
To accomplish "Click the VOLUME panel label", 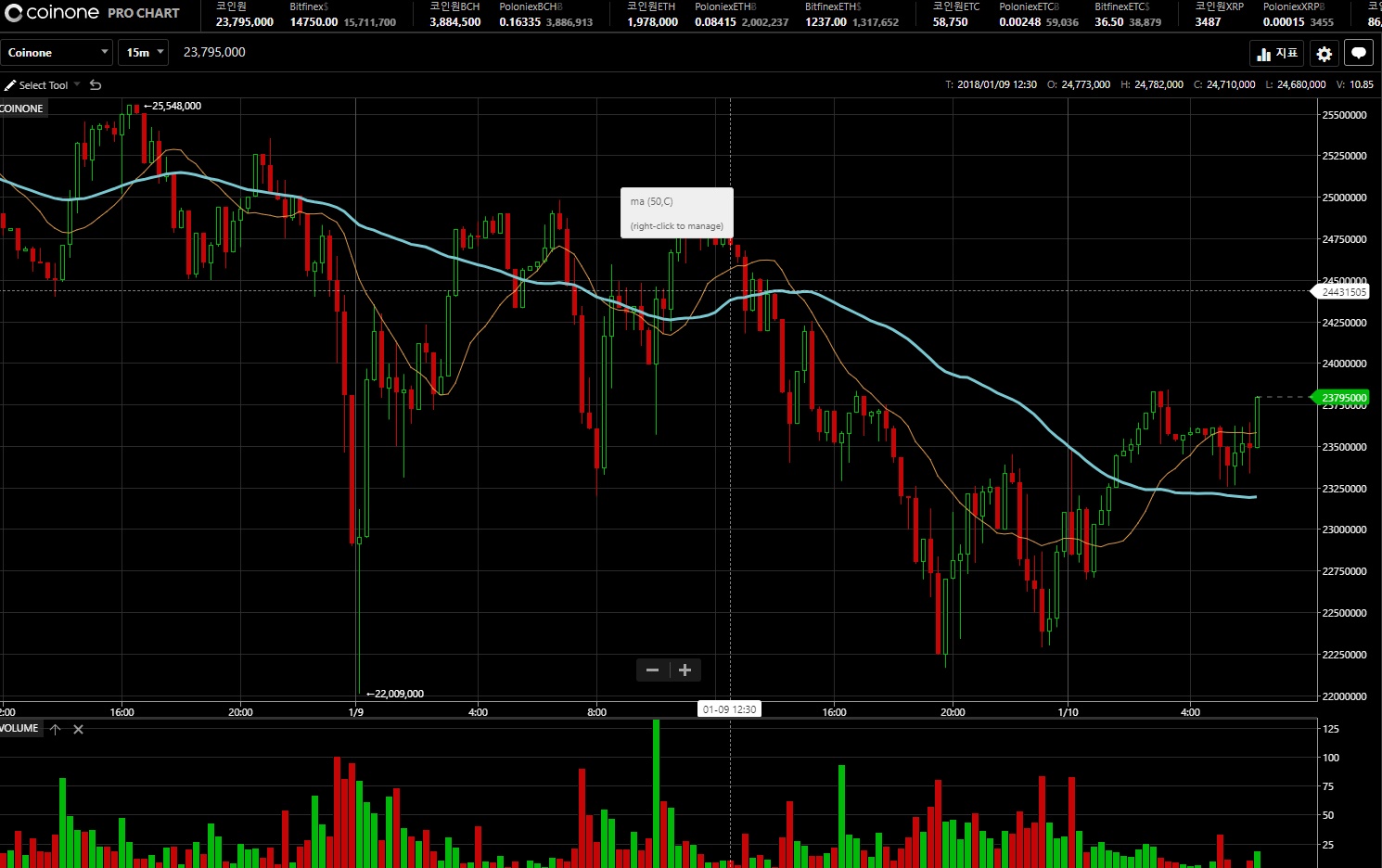I will (x=19, y=728).
